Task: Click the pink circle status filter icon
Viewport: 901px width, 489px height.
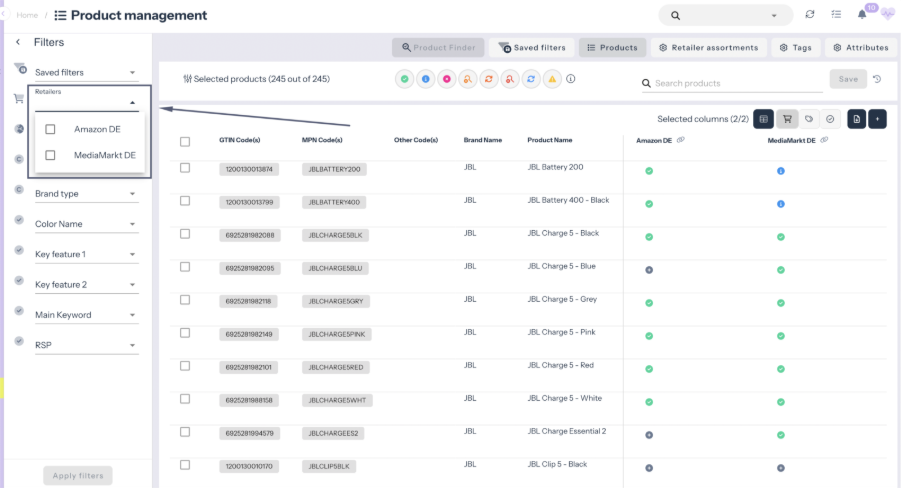Action: click(447, 79)
